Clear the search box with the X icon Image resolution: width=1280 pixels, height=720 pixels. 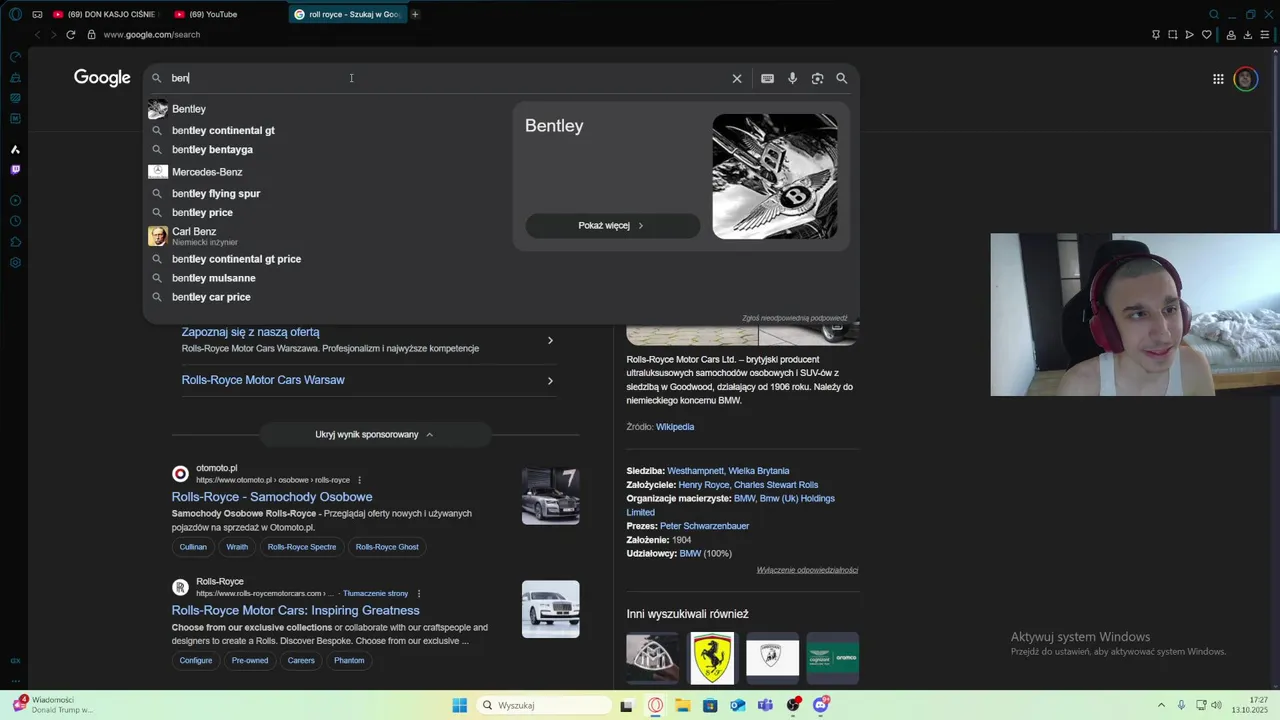tap(737, 78)
